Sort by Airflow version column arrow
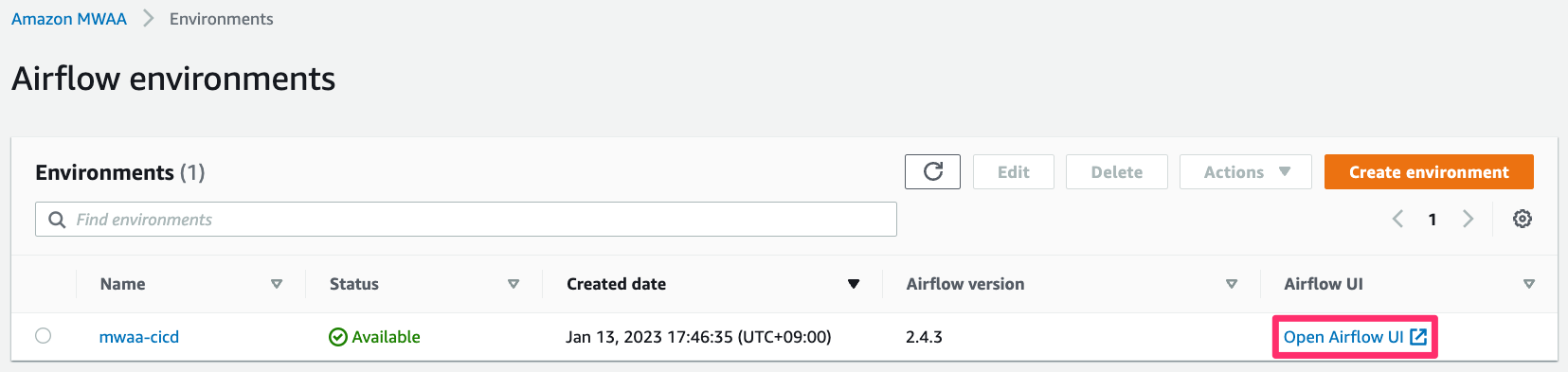Viewport: 1568px width, 372px height. 1232,284
